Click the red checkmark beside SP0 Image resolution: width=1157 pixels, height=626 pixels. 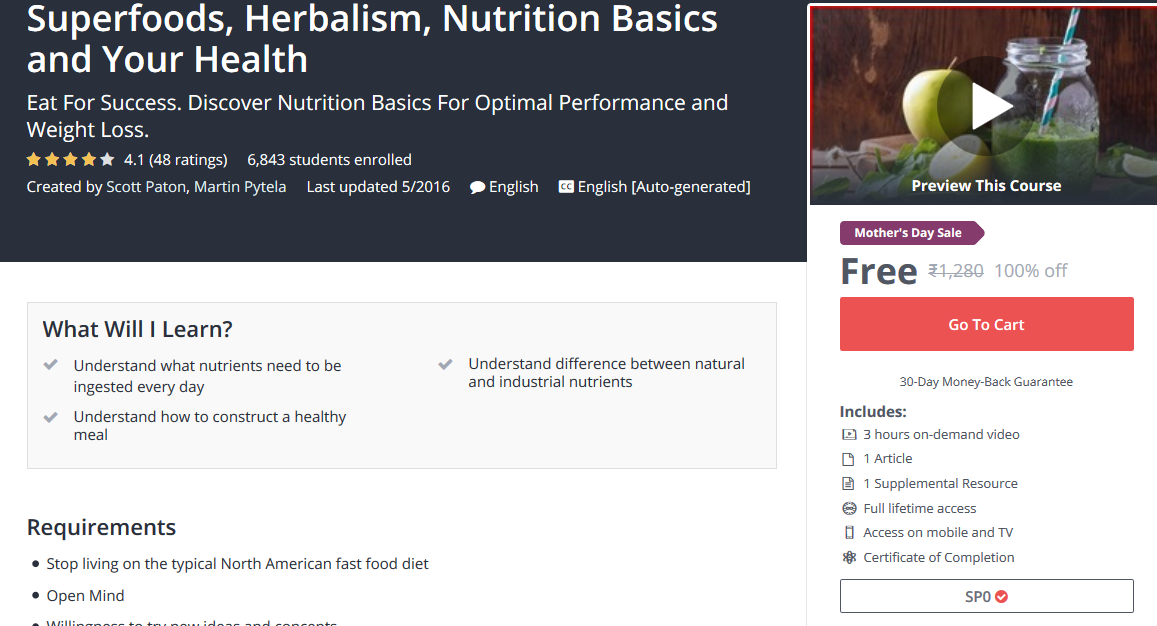click(x=1001, y=597)
